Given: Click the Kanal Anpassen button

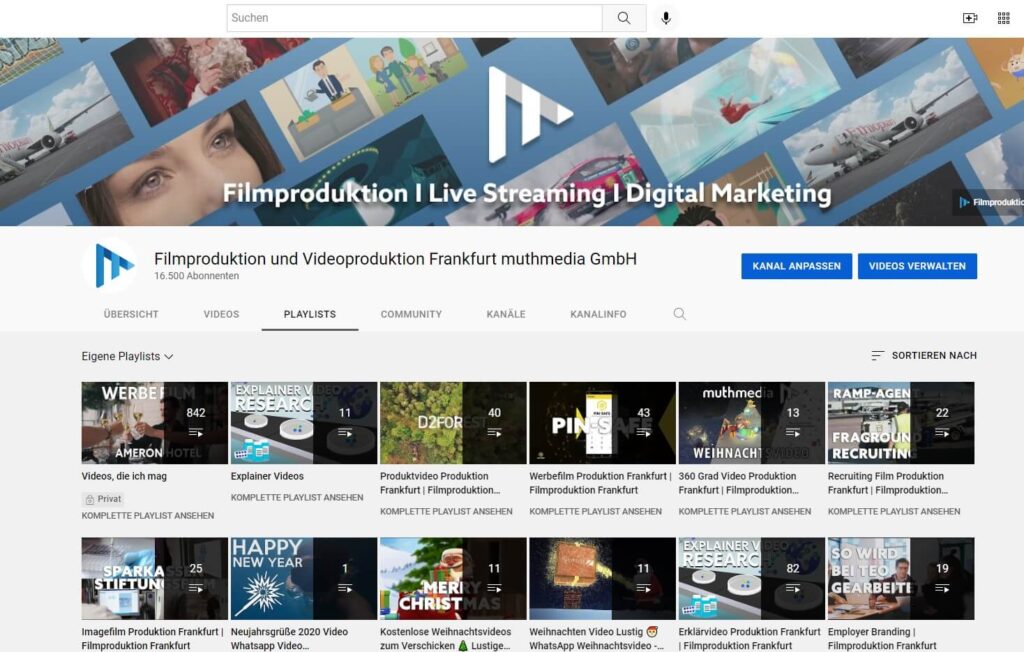Looking at the screenshot, I should [796, 266].
